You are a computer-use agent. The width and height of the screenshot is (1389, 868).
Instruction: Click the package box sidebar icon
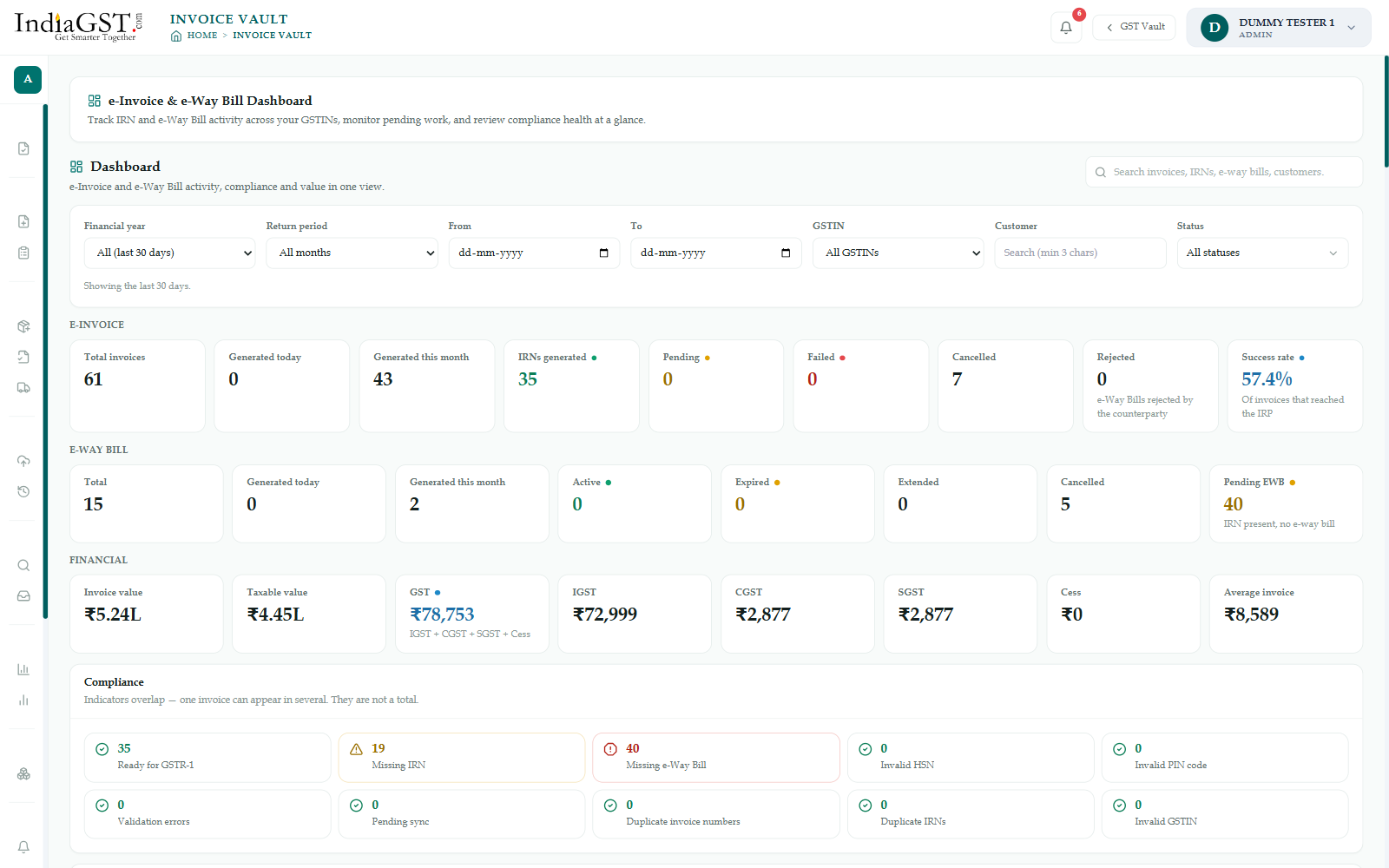tap(23, 326)
